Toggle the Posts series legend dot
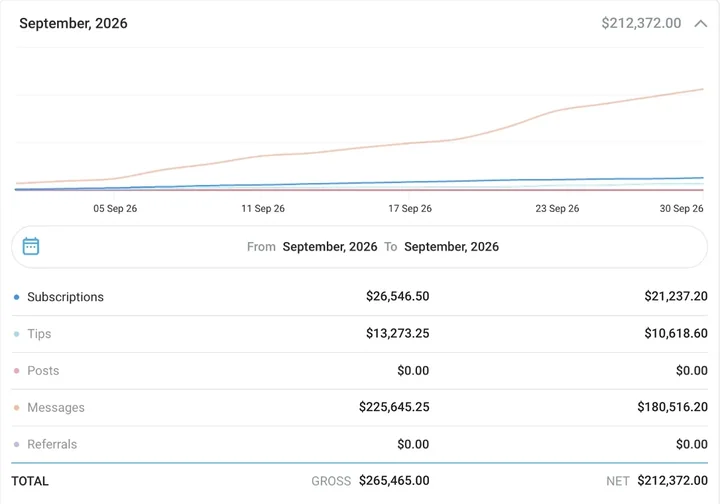The width and height of the screenshot is (720, 504). coord(17,370)
